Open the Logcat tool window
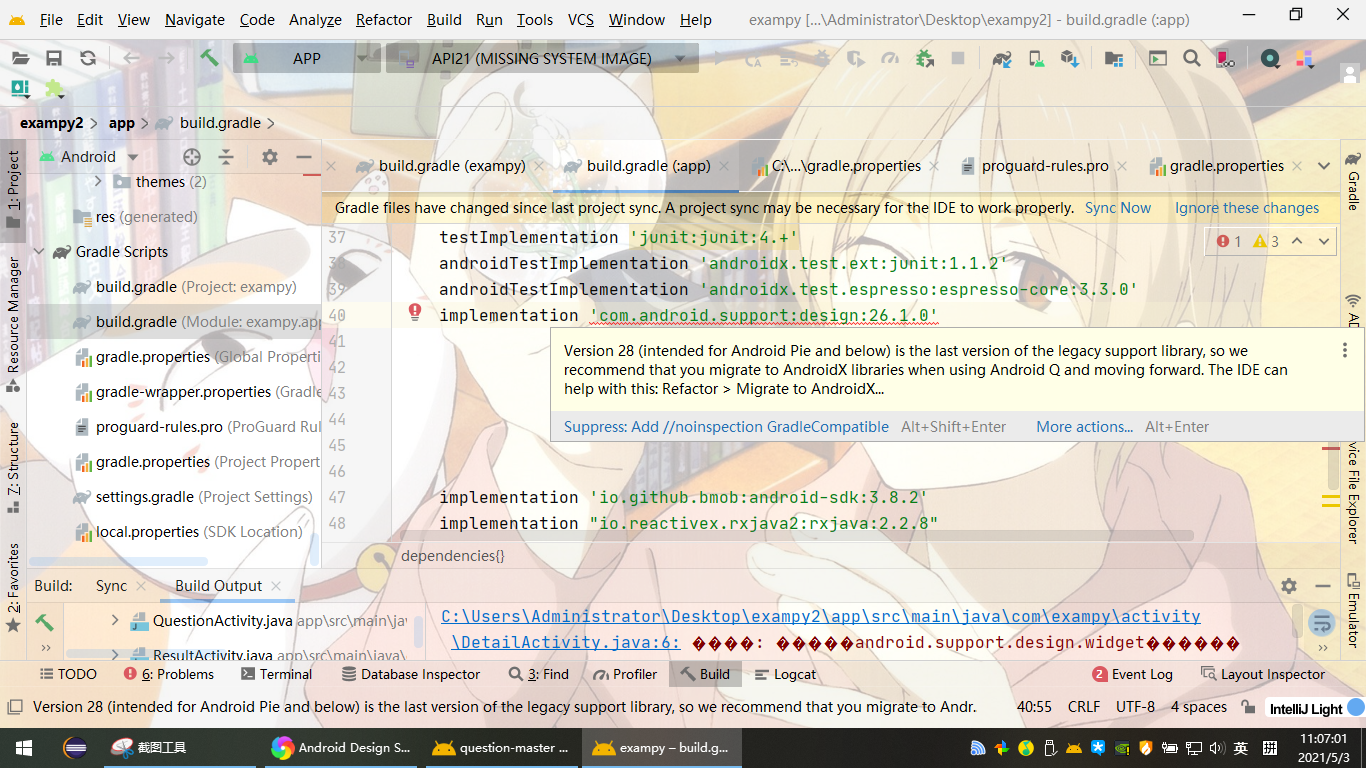This screenshot has width=1366, height=768. point(785,674)
